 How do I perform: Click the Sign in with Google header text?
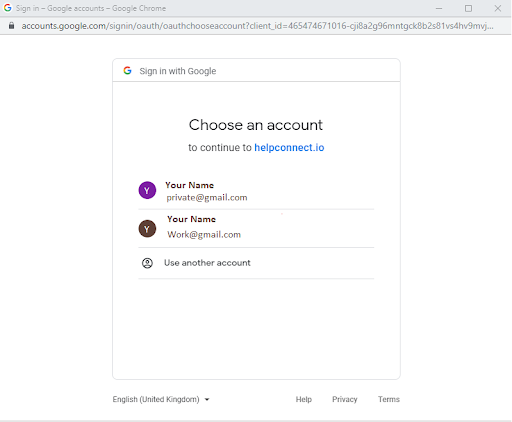[178, 71]
